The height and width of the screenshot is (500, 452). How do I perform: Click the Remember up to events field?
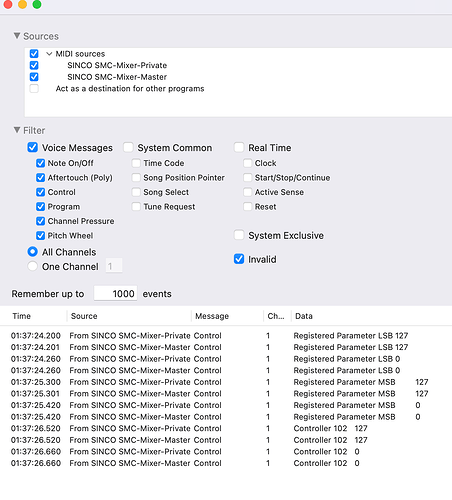115,293
